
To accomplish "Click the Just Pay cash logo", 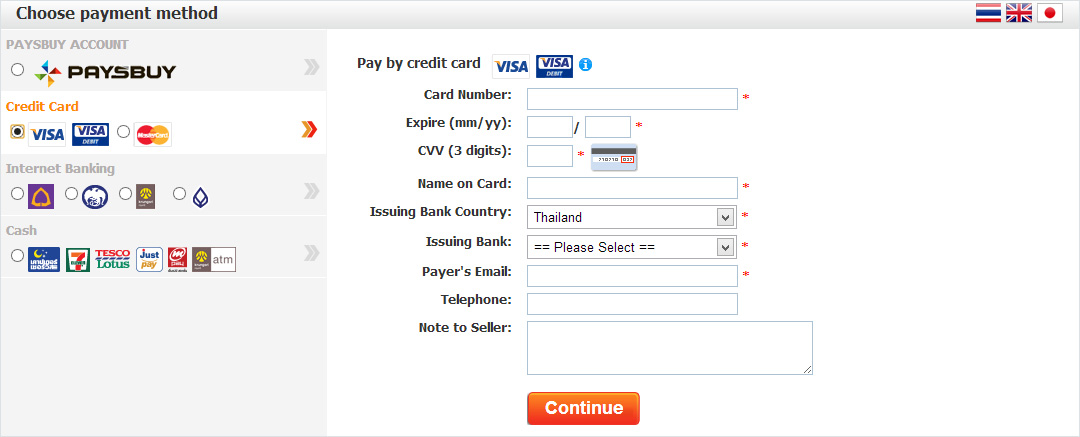I will (149, 259).
